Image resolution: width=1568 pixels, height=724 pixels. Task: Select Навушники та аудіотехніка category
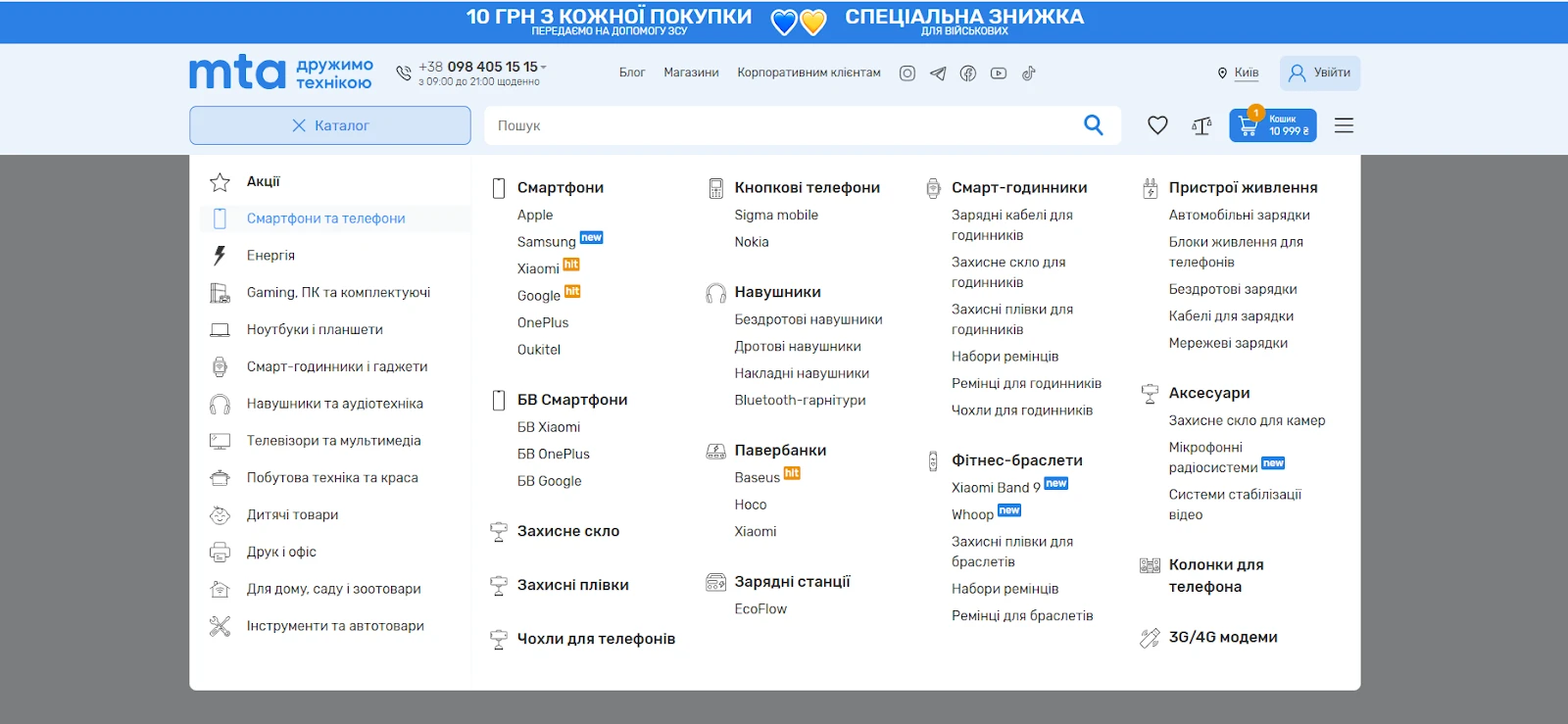coord(335,404)
